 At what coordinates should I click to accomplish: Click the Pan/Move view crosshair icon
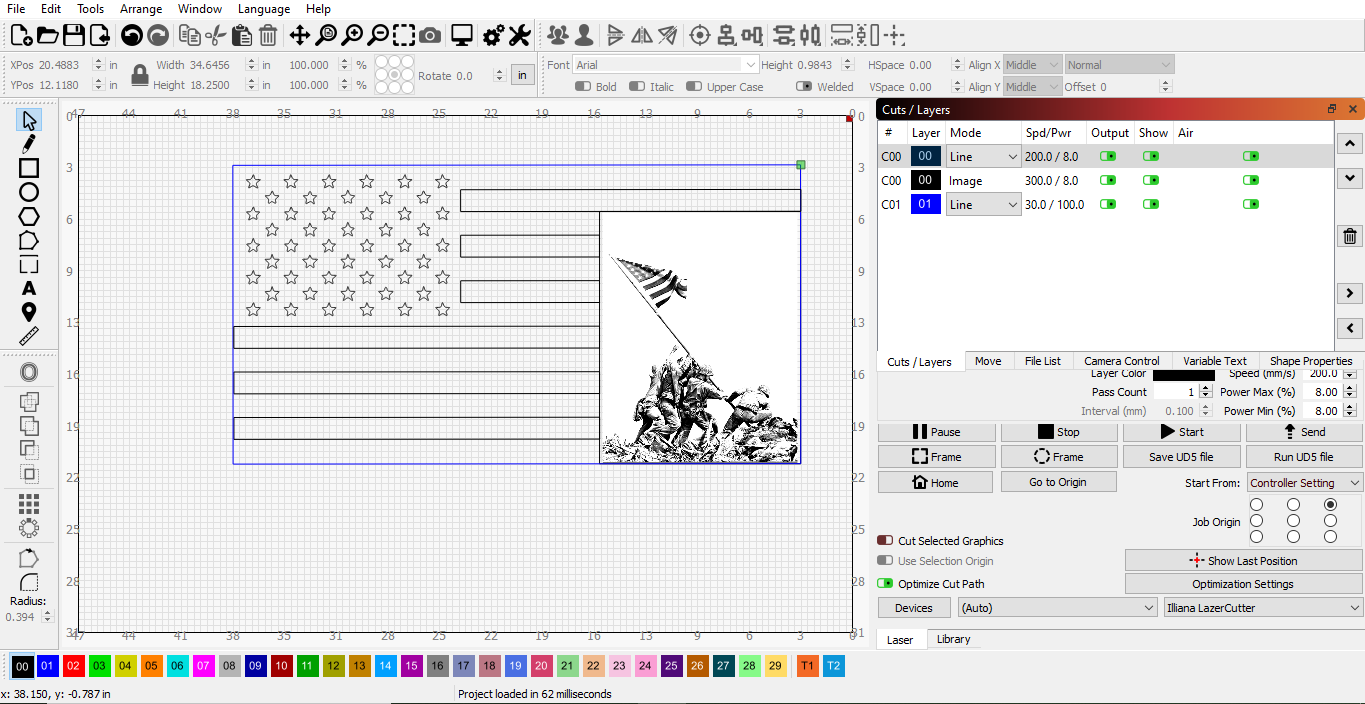[299, 36]
